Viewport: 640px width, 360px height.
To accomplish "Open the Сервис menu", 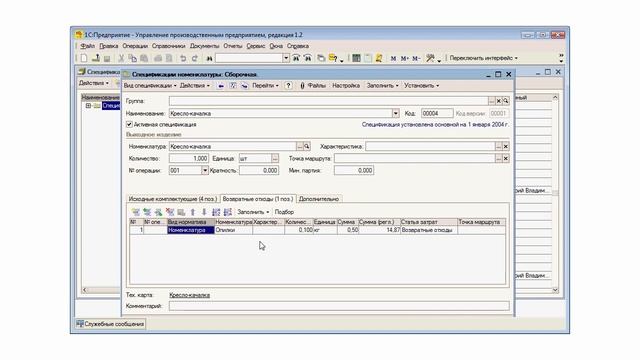I will pos(256,46).
